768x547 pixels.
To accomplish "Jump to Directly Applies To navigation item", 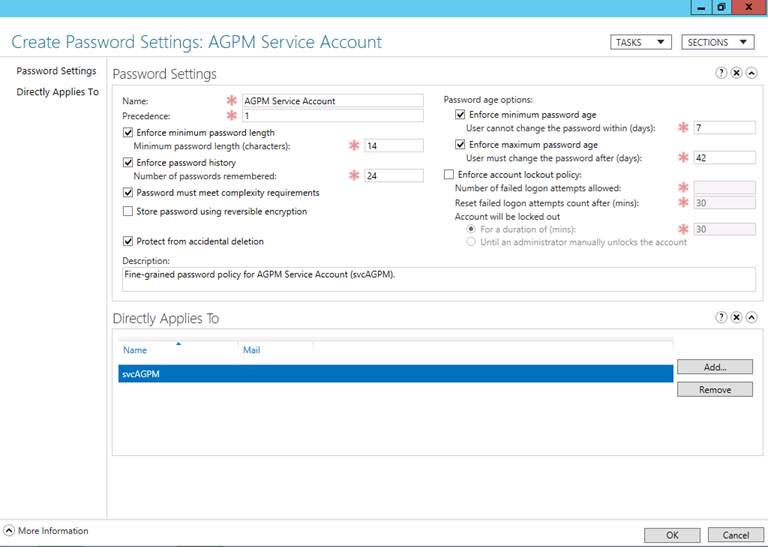I will pos(57,92).
